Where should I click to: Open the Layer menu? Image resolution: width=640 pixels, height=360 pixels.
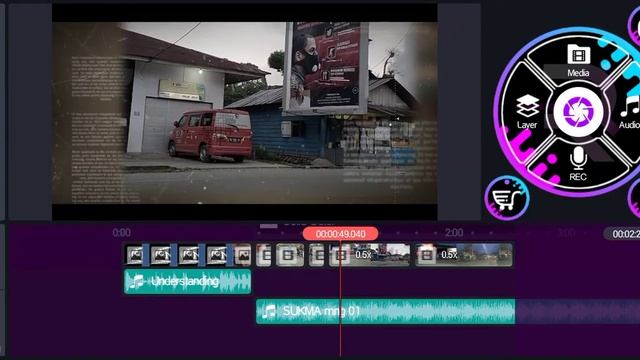coord(527,111)
